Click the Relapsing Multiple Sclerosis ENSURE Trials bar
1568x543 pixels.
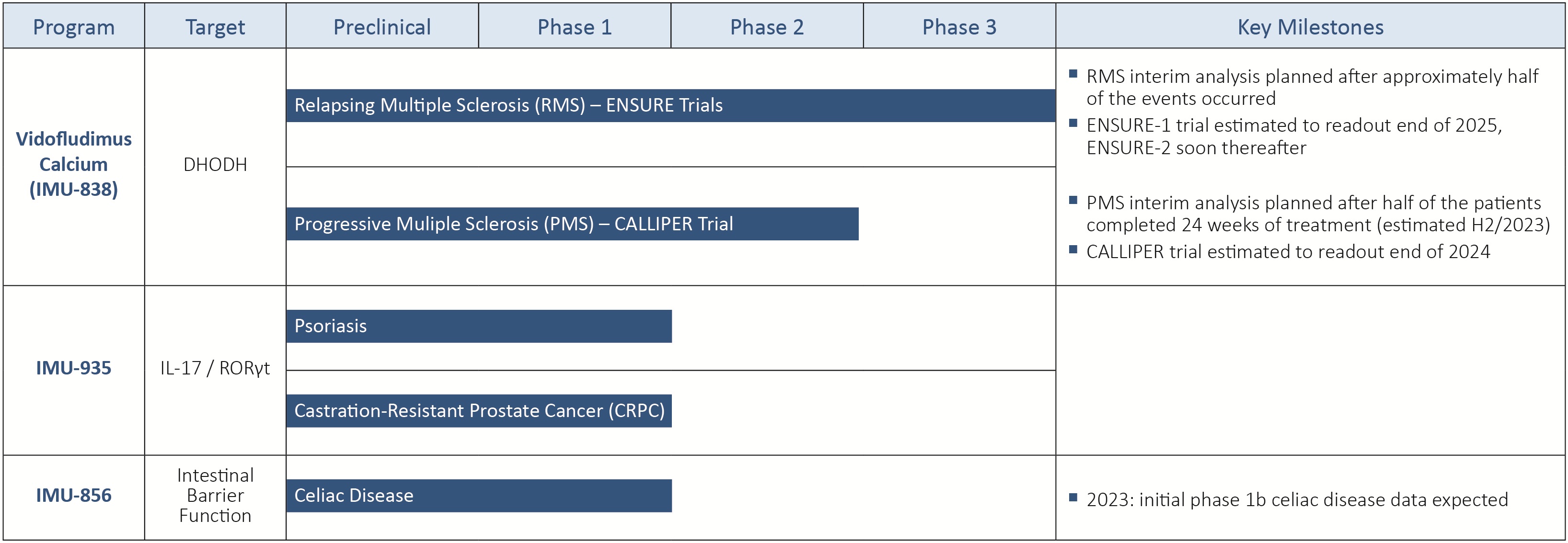point(669,106)
